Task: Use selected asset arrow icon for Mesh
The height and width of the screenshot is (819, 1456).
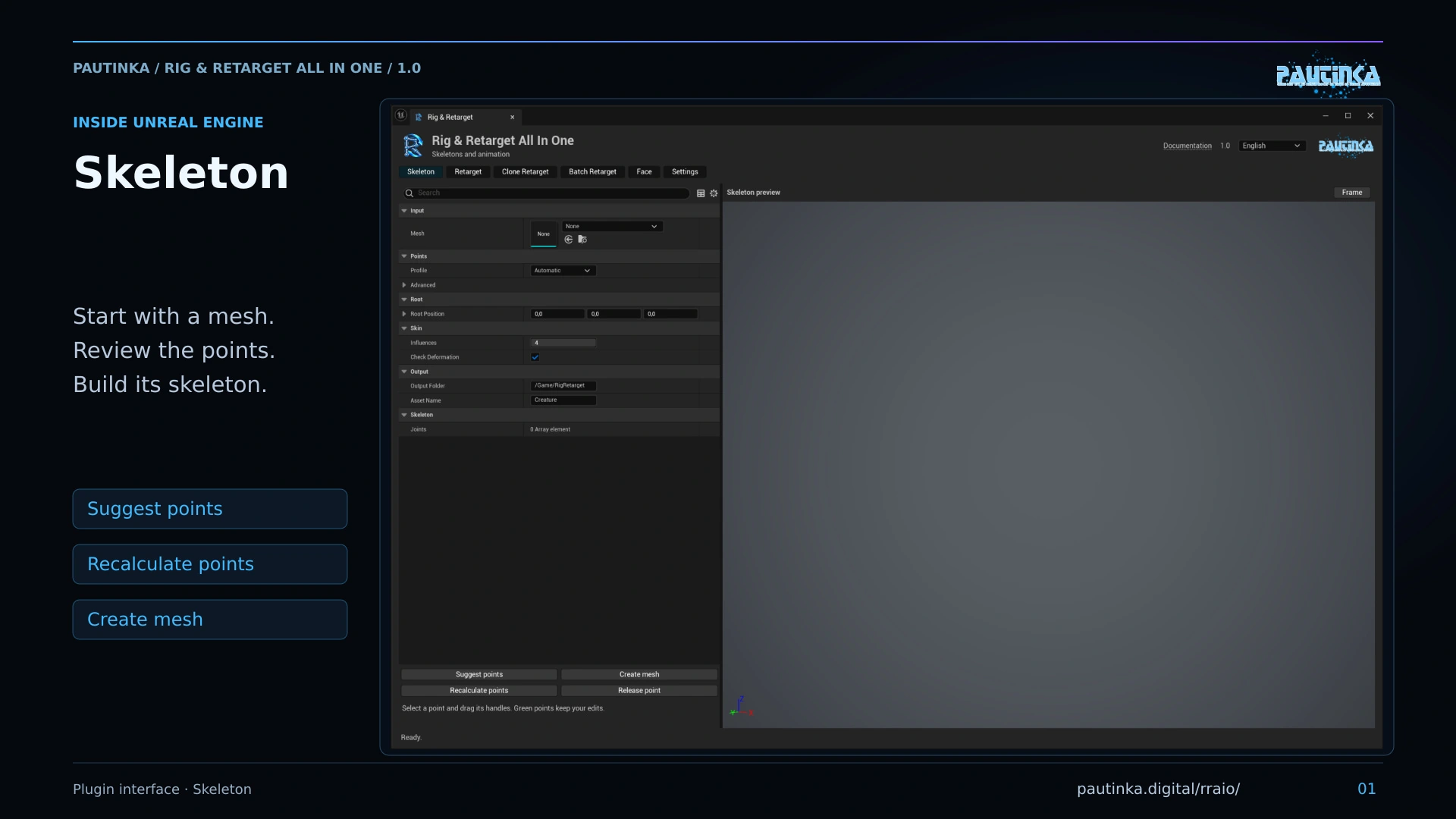Action: (569, 240)
